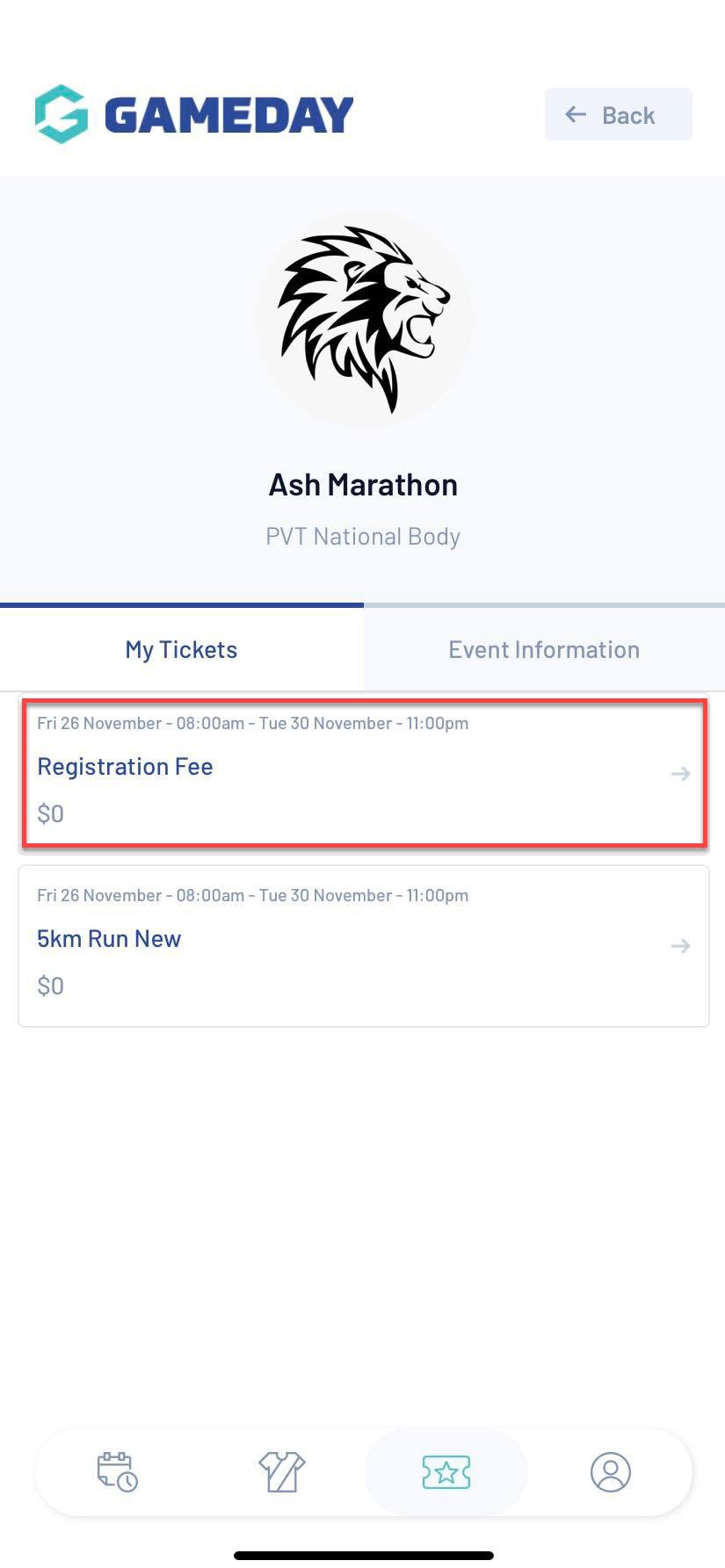
Task: Open the 5km Run New ticket title
Action: (109, 939)
